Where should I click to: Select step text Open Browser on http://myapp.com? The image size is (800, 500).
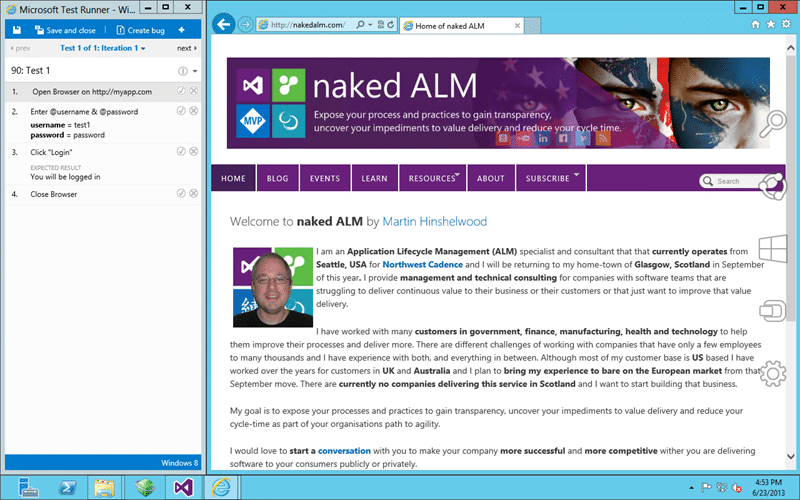coord(92,92)
